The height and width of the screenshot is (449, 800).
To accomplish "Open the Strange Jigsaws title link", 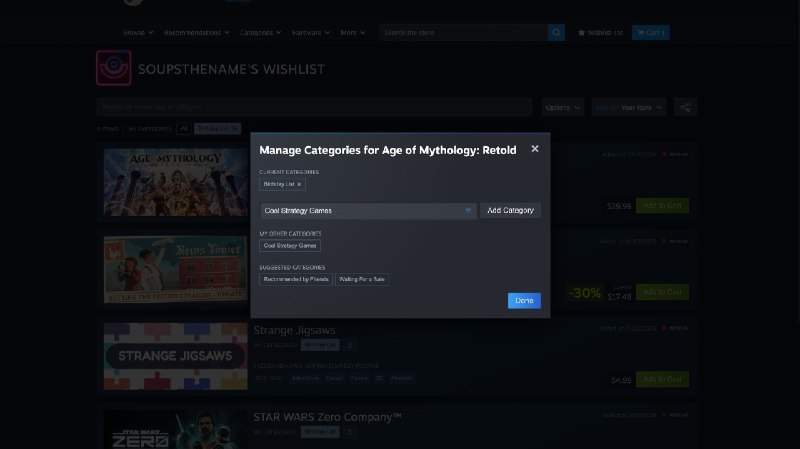I will tap(294, 330).
